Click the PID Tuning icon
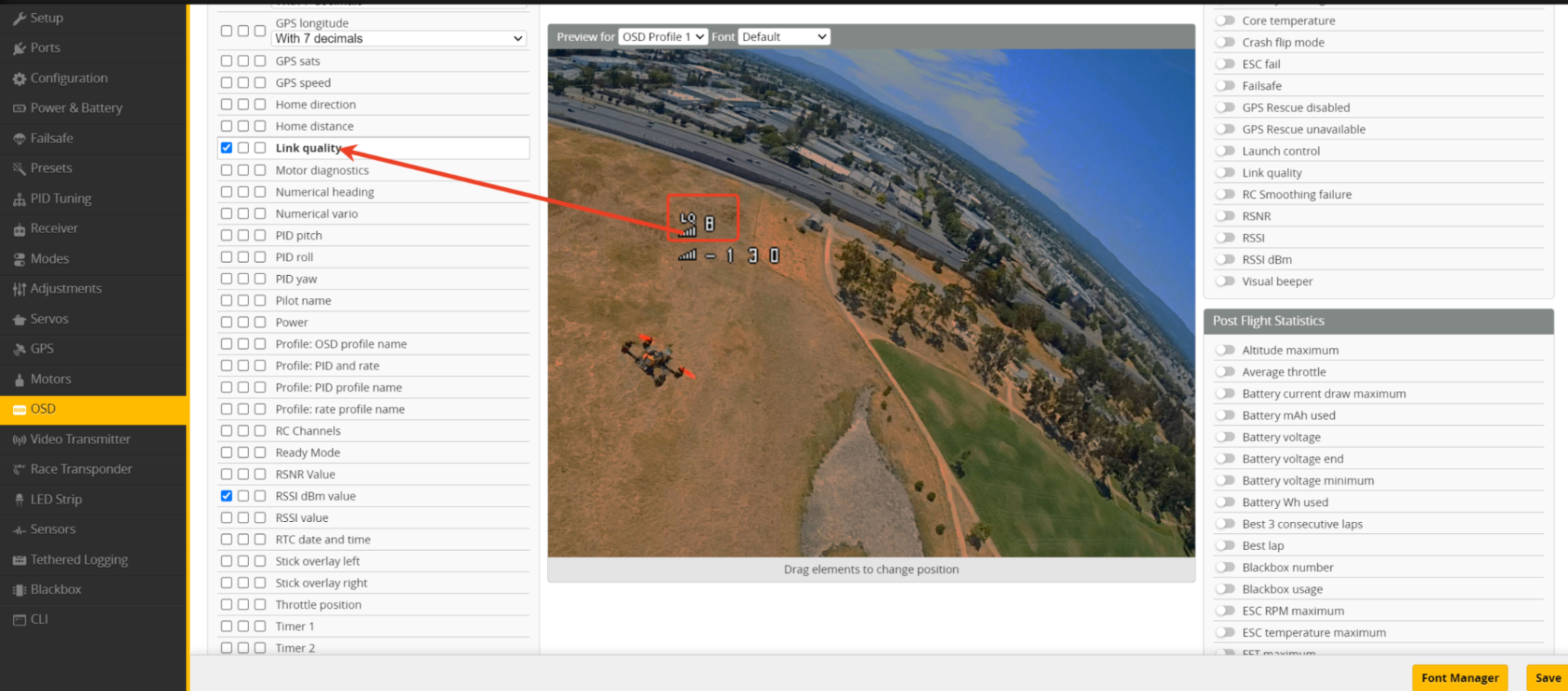Screen dimensions: 1568x691 click(x=19, y=199)
